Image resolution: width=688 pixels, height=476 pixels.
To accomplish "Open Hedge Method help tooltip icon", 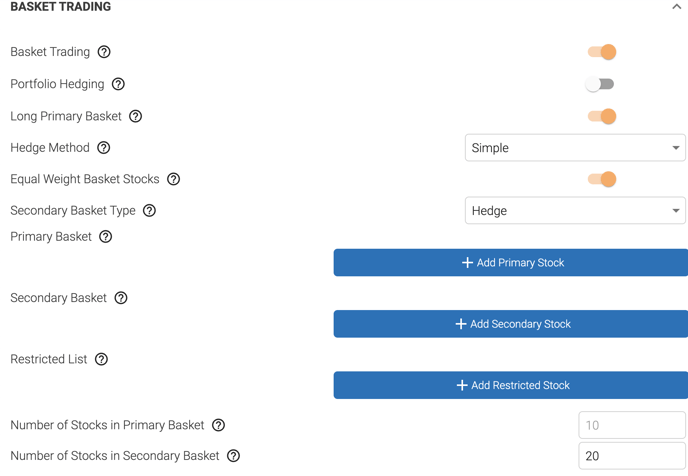I will (104, 148).
